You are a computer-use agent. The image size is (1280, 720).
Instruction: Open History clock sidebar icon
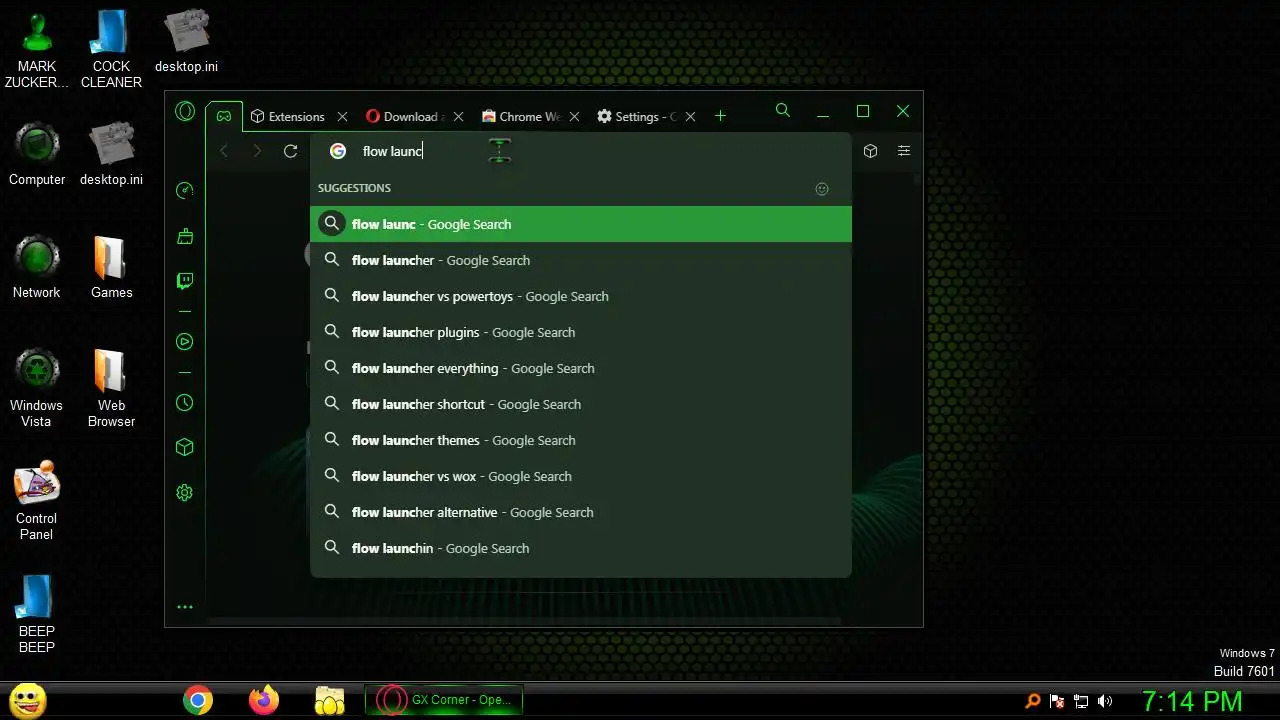tap(184, 403)
